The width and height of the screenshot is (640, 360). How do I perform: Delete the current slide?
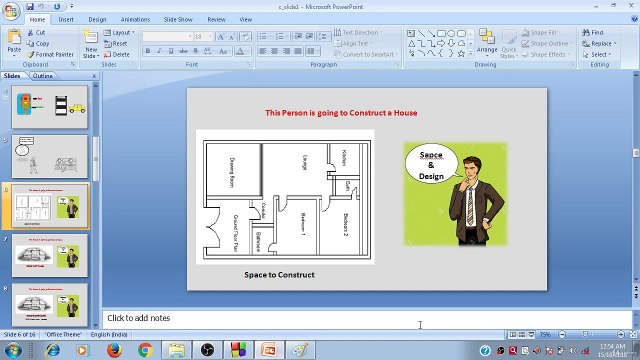(x=117, y=54)
